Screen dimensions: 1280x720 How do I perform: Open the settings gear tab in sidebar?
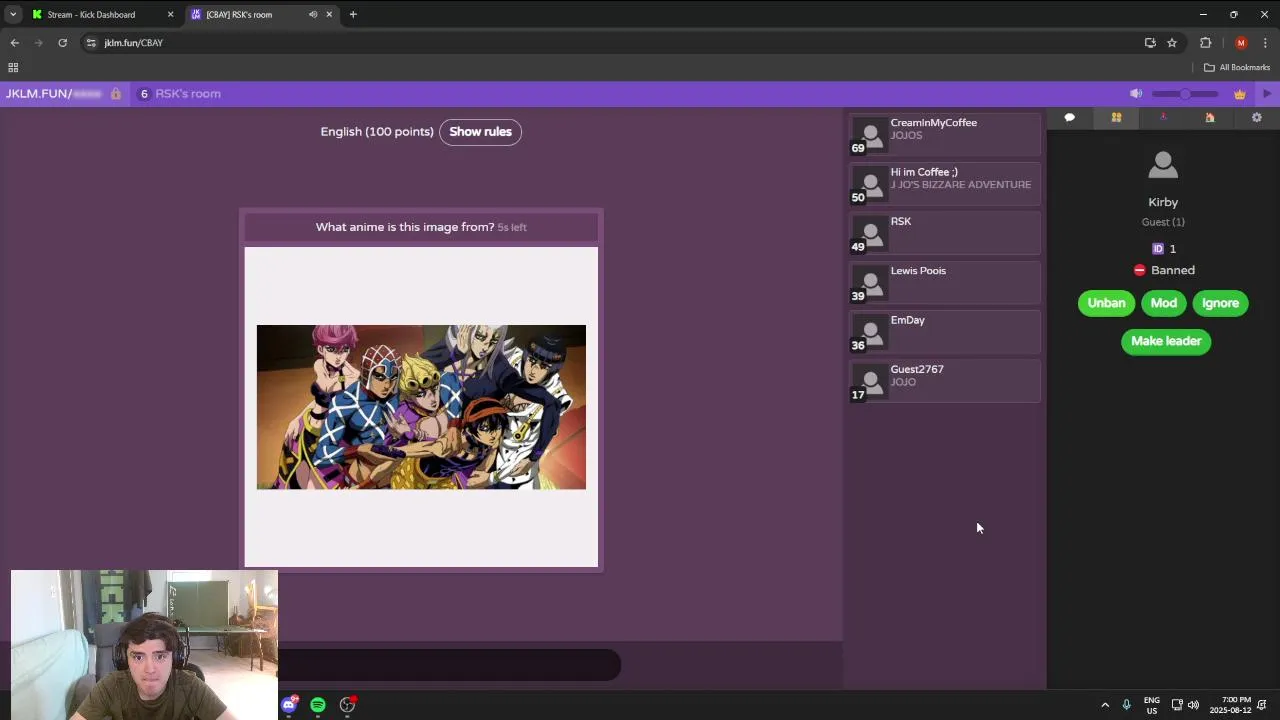pyautogui.click(x=1257, y=118)
